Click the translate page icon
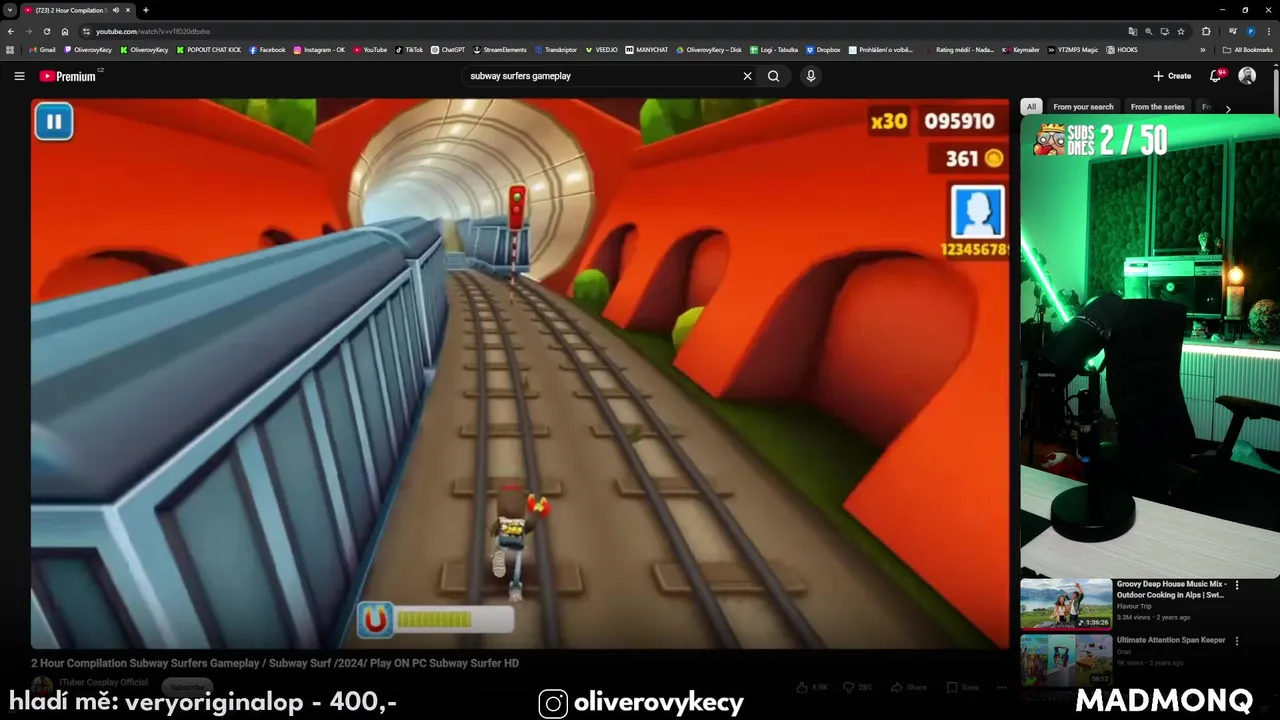Viewport: 1280px width, 720px height. tap(1133, 31)
